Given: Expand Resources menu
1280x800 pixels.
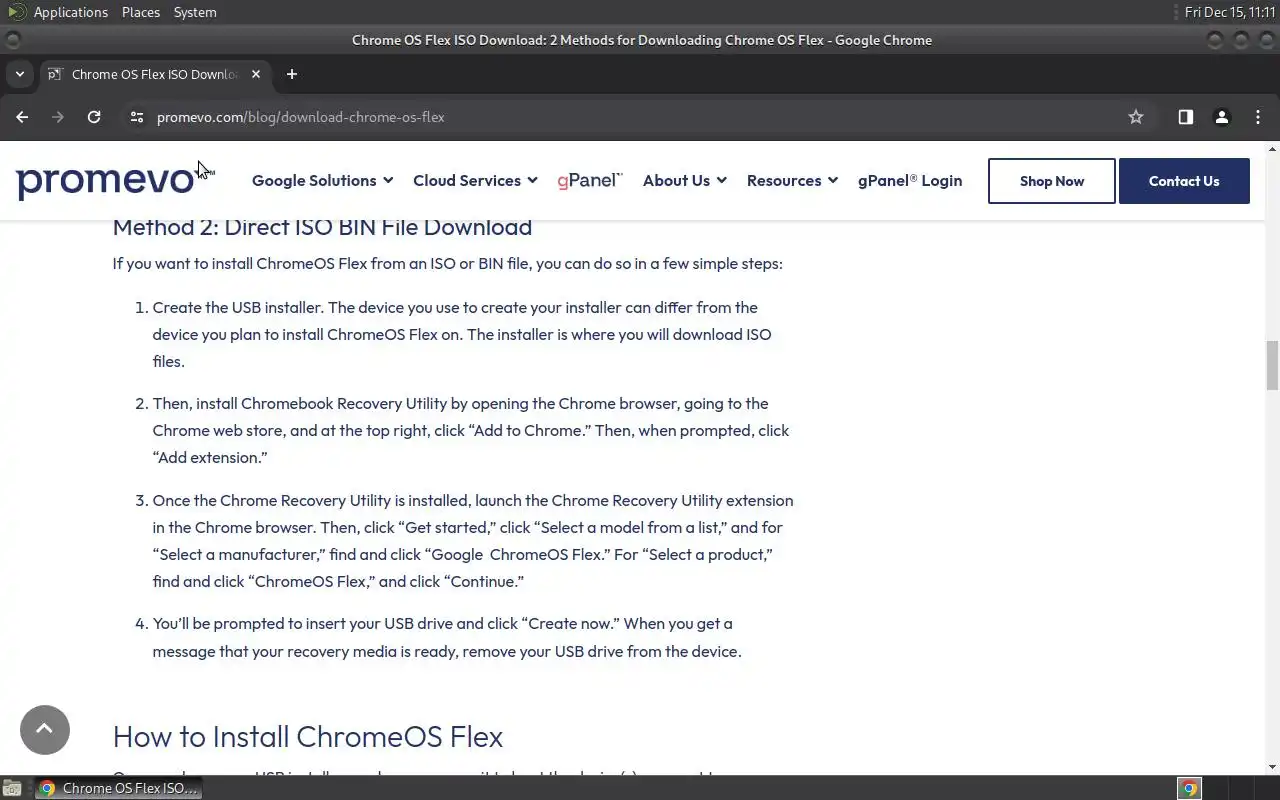Looking at the screenshot, I should click(791, 181).
